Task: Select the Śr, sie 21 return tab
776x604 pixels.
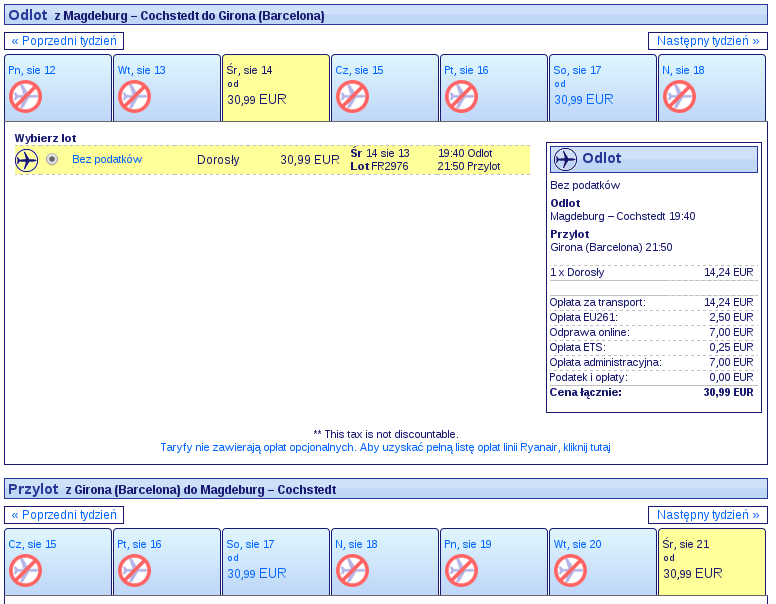Action: [x=712, y=561]
